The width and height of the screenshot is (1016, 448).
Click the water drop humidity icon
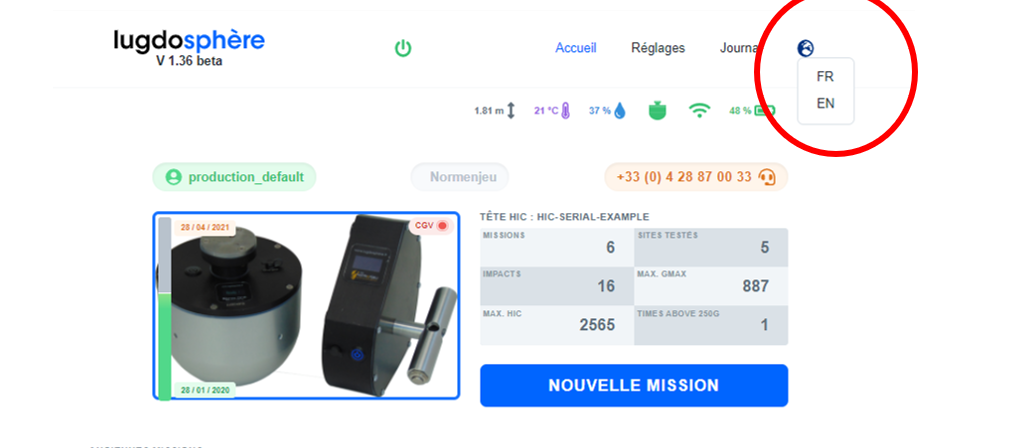click(620, 111)
